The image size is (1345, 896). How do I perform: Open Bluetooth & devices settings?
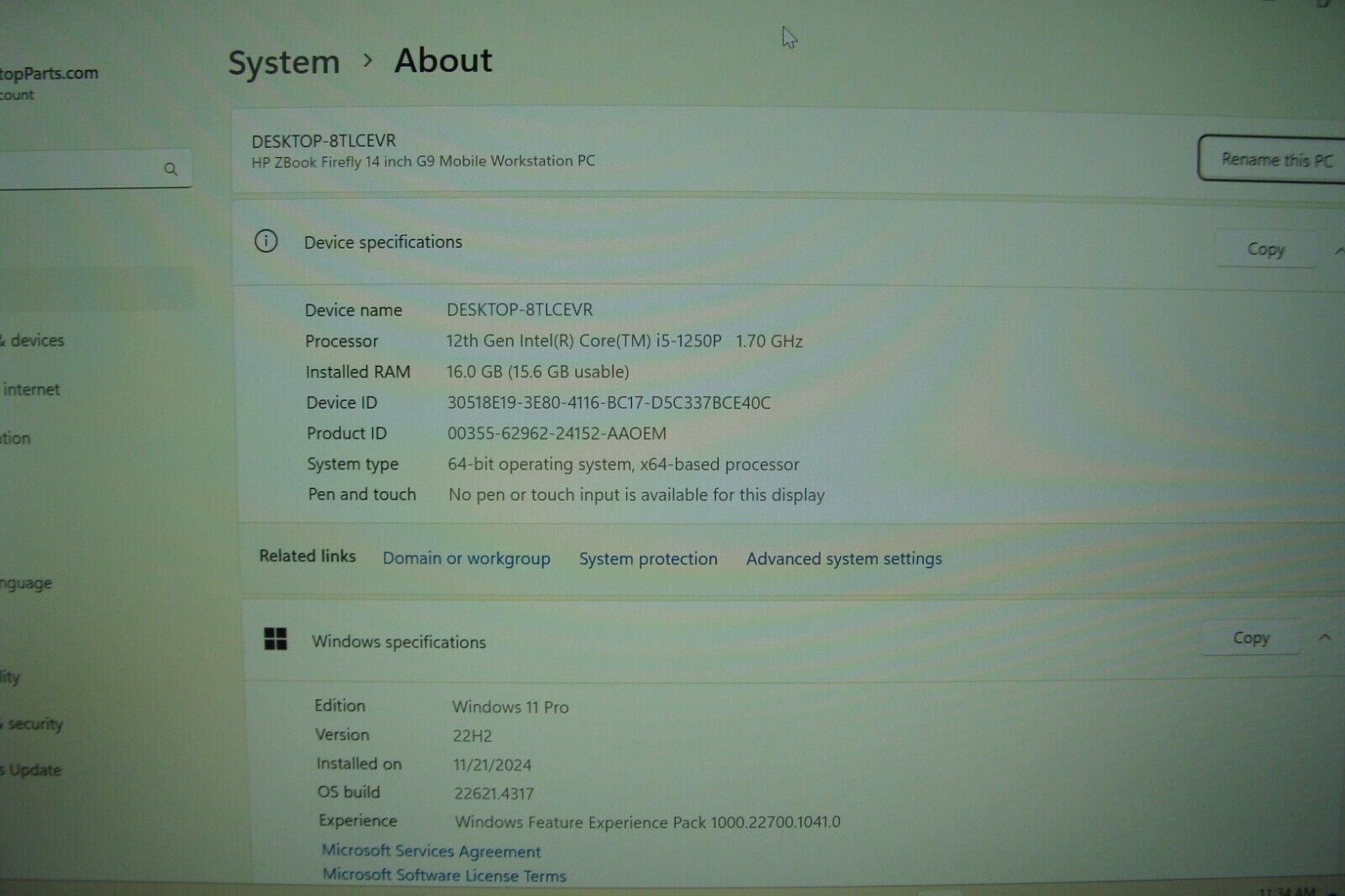coord(32,340)
